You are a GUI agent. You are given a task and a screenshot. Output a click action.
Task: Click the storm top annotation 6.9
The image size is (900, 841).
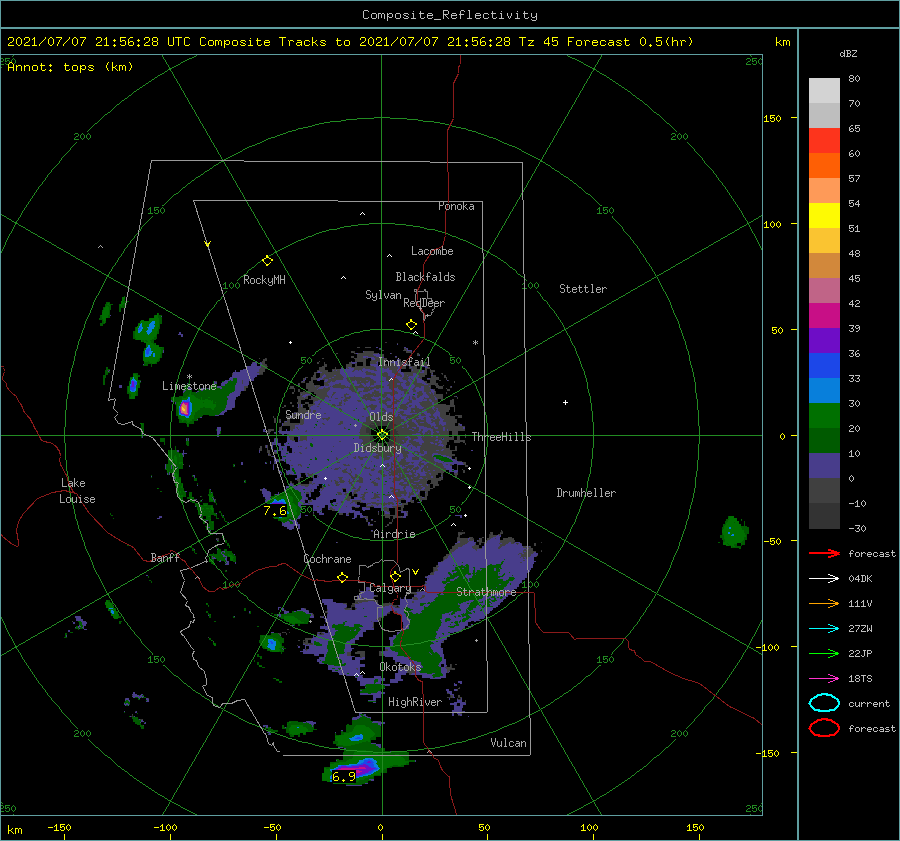344,777
